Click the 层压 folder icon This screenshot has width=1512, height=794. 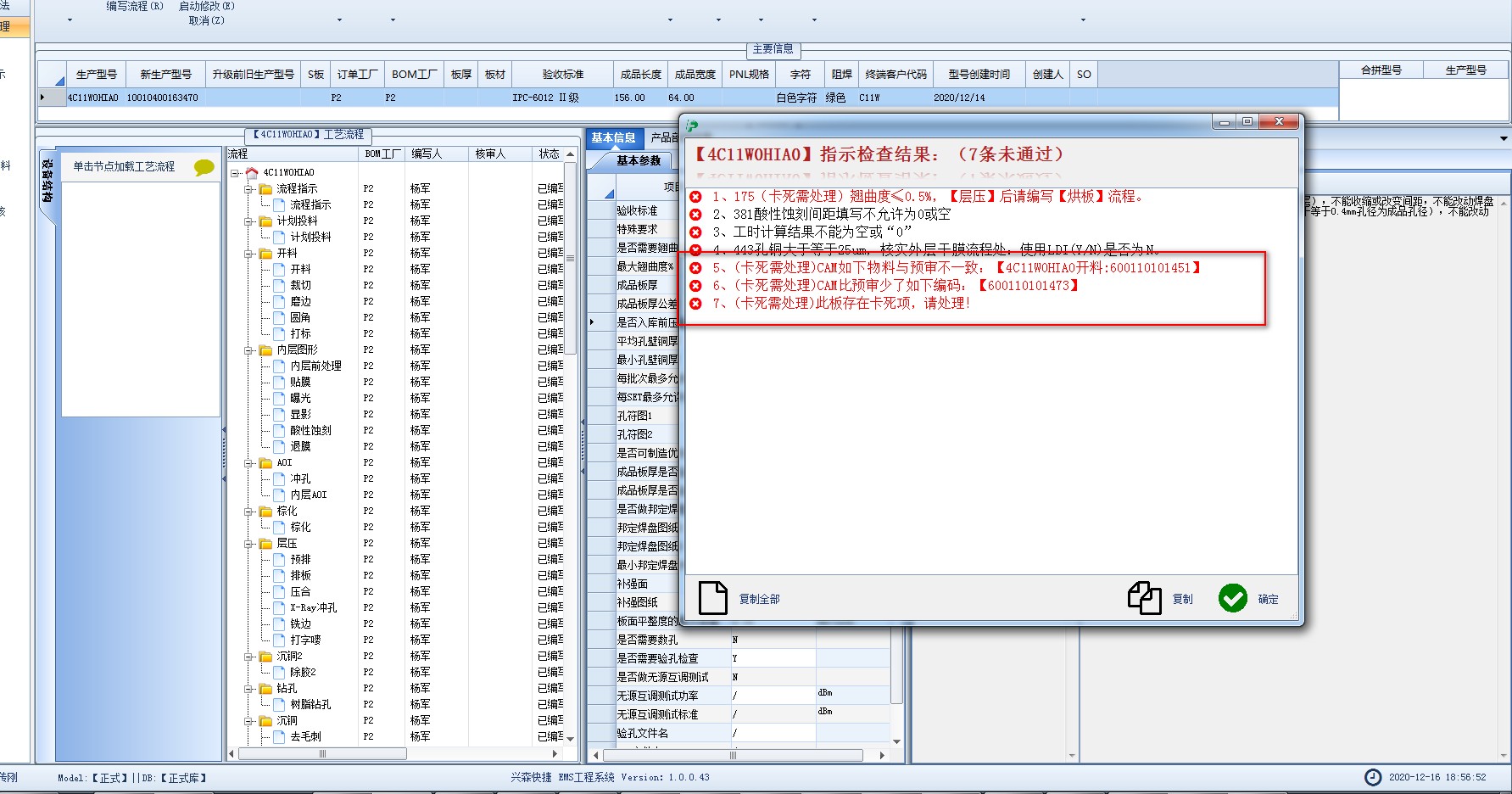tap(265, 543)
